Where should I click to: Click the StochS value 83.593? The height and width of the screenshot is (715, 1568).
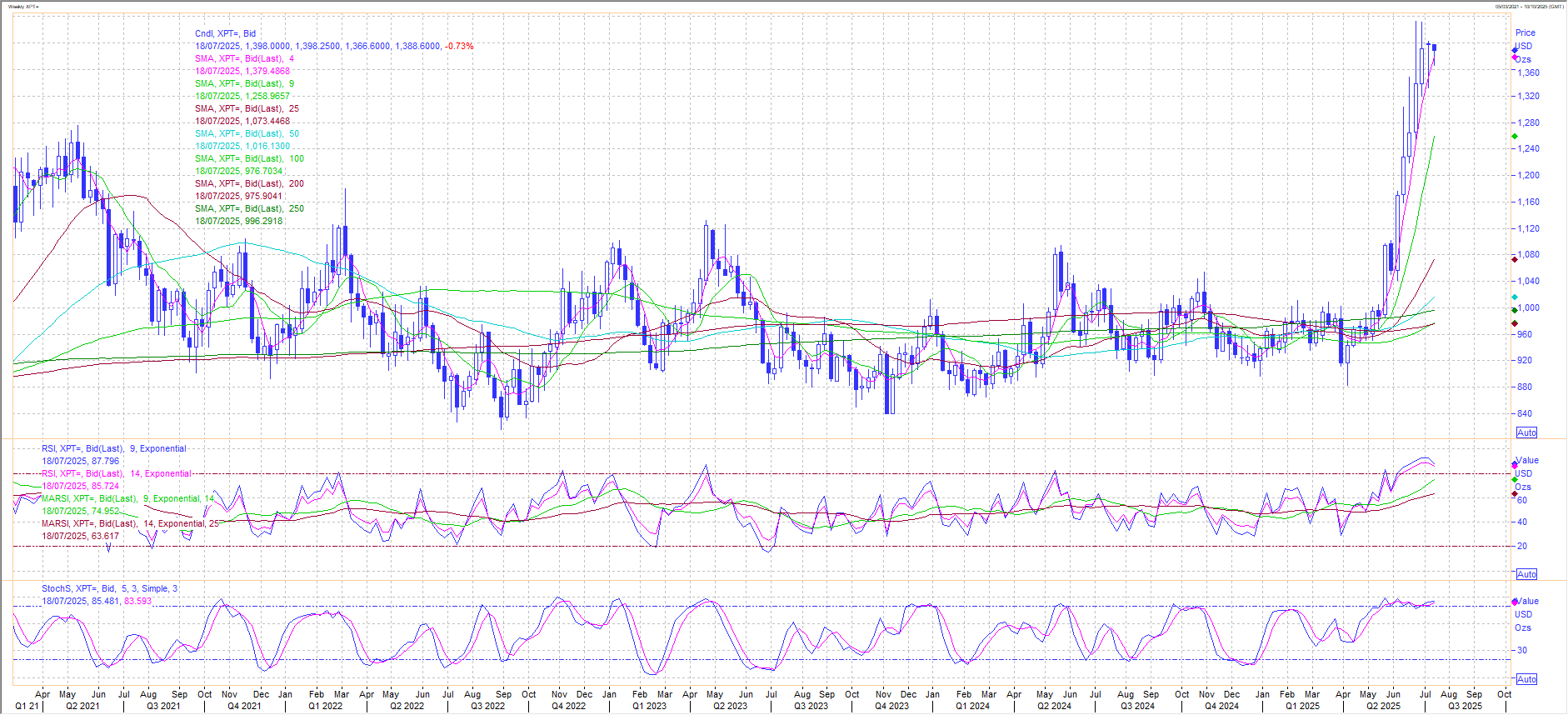click(x=138, y=602)
